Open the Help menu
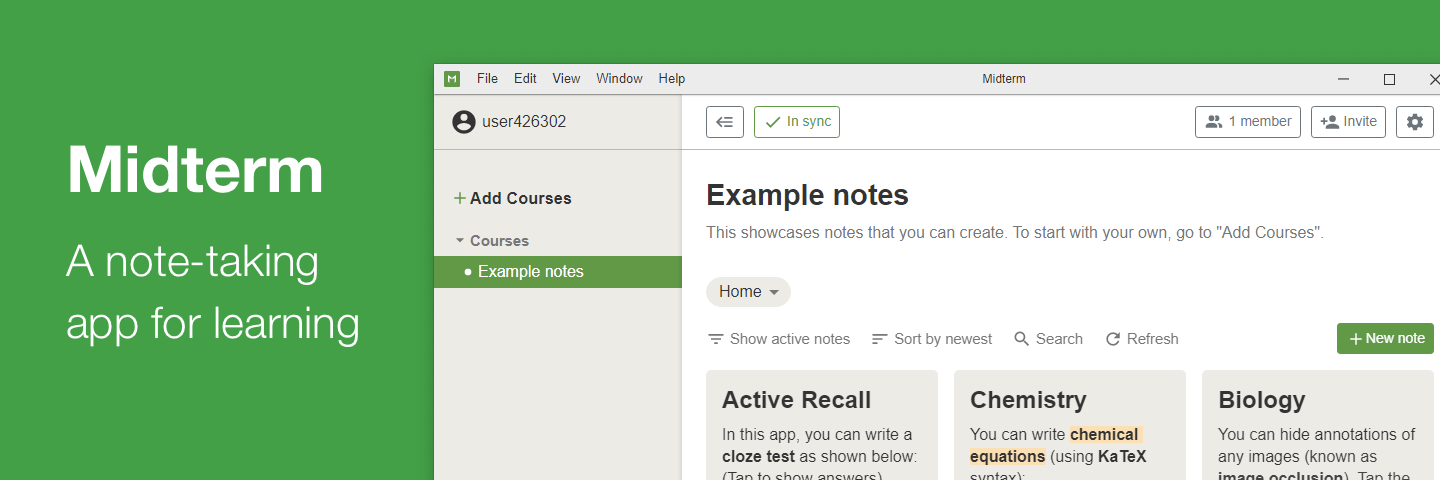 pos(672,79)
